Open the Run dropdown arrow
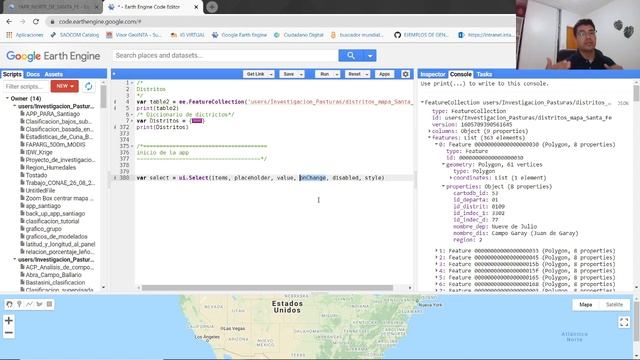Screen dimensions: 640x360 click(337, 74)
